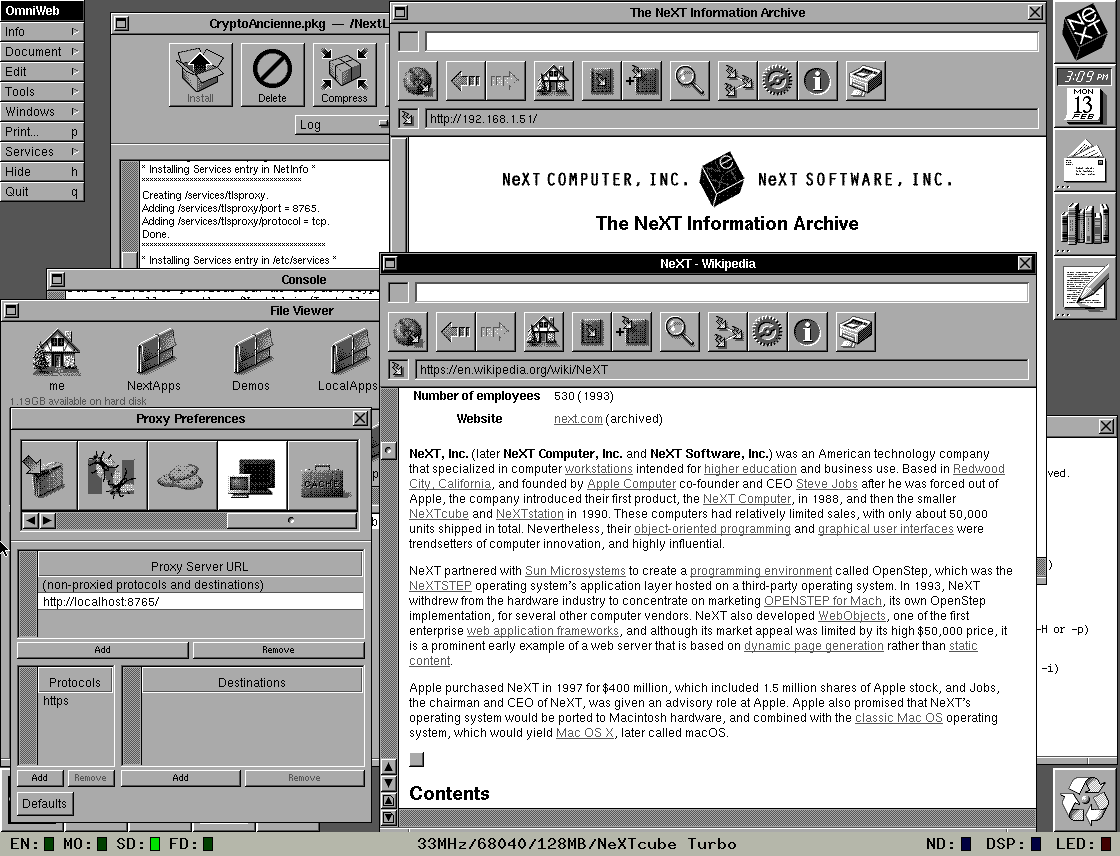Screen dimensions: 1120x856
Task: Click the printer icon in Wikipedia window toolbar
Action: tap(855, 332)
